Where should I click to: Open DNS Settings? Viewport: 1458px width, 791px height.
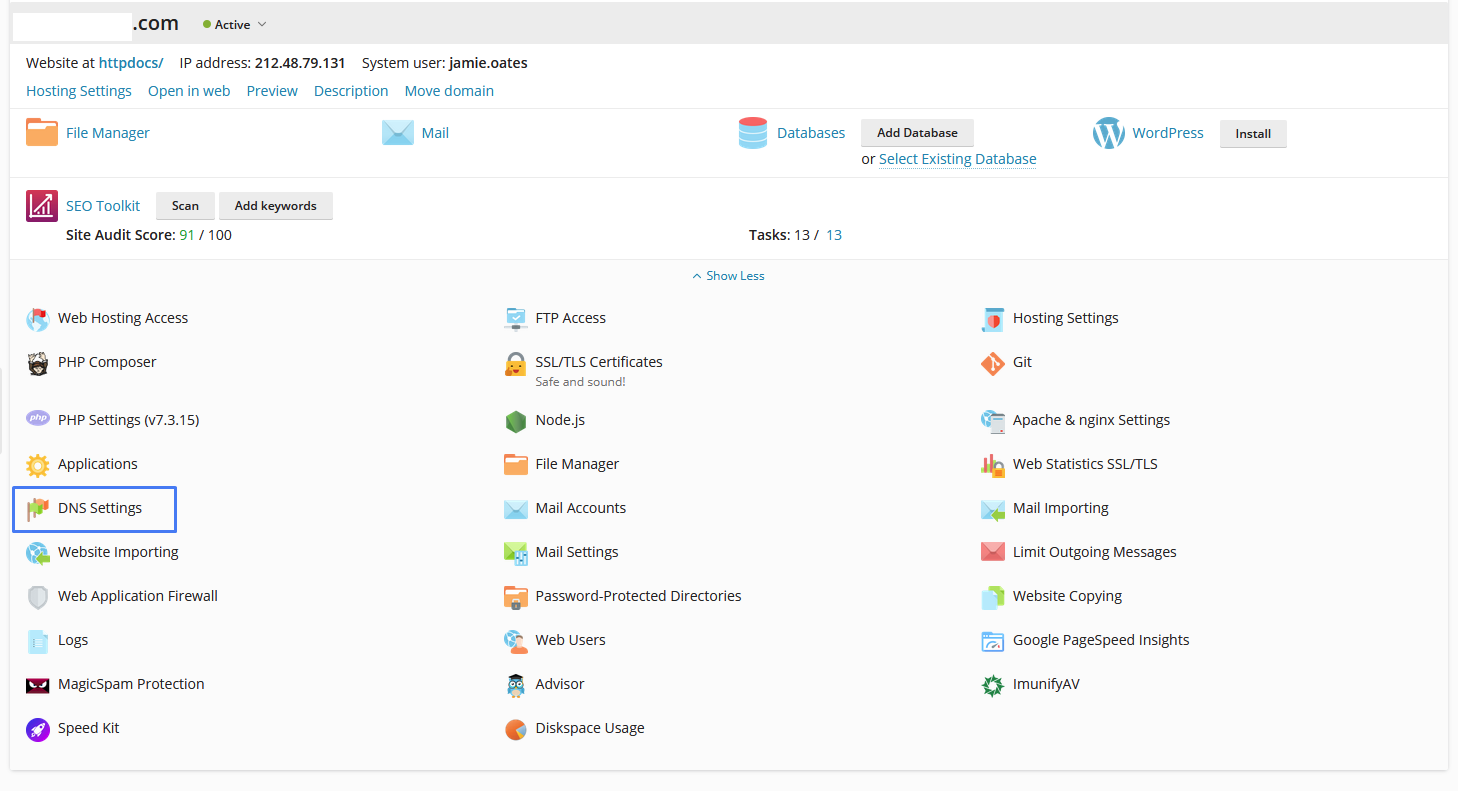tap(95, 508)
